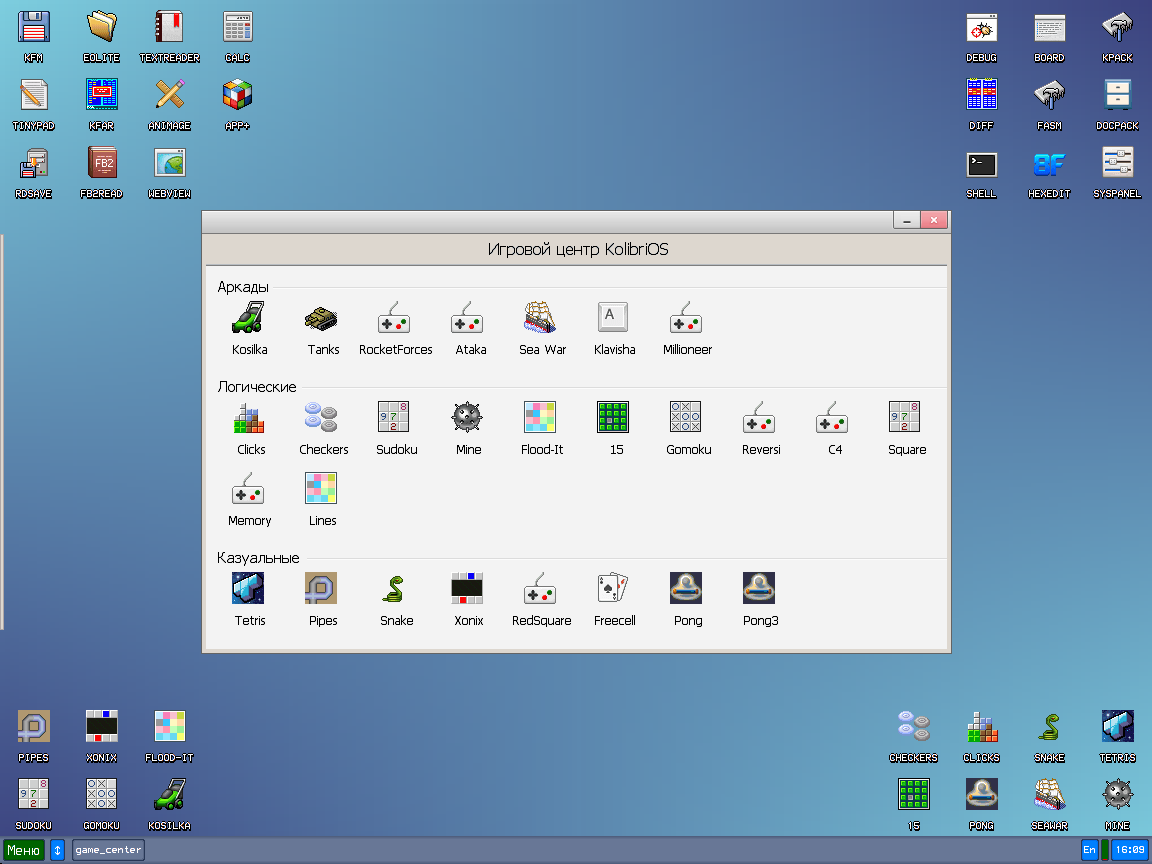
Task: Click the blue arrows taskbar button
Action: 57,850
